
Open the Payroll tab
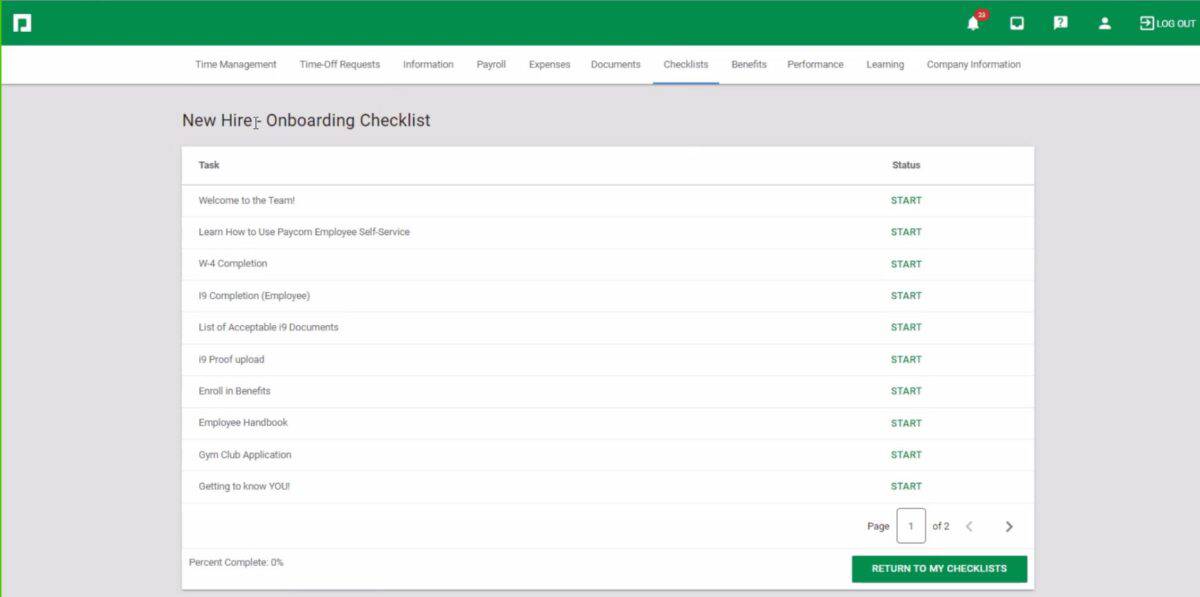(491, 64)
